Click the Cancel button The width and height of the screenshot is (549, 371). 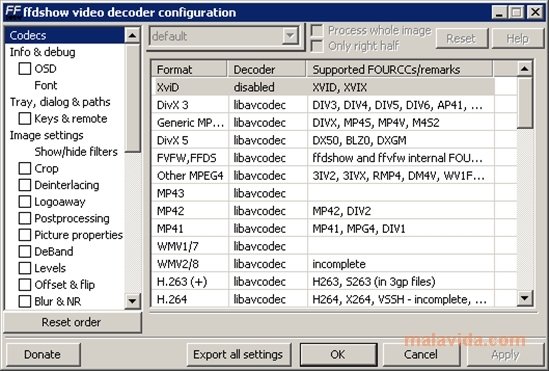click(x=421, y=354)
